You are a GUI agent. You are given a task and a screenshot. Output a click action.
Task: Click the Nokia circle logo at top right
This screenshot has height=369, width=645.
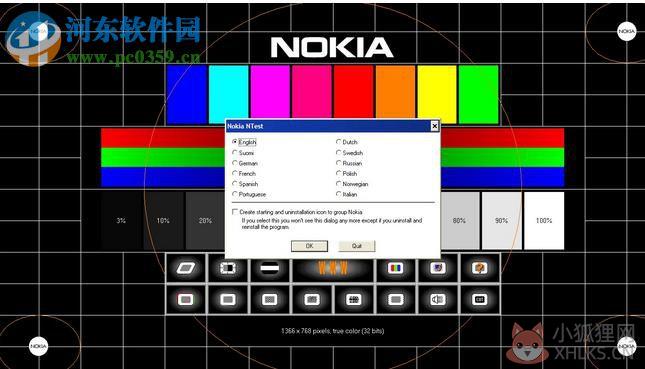tap(626, 31)
